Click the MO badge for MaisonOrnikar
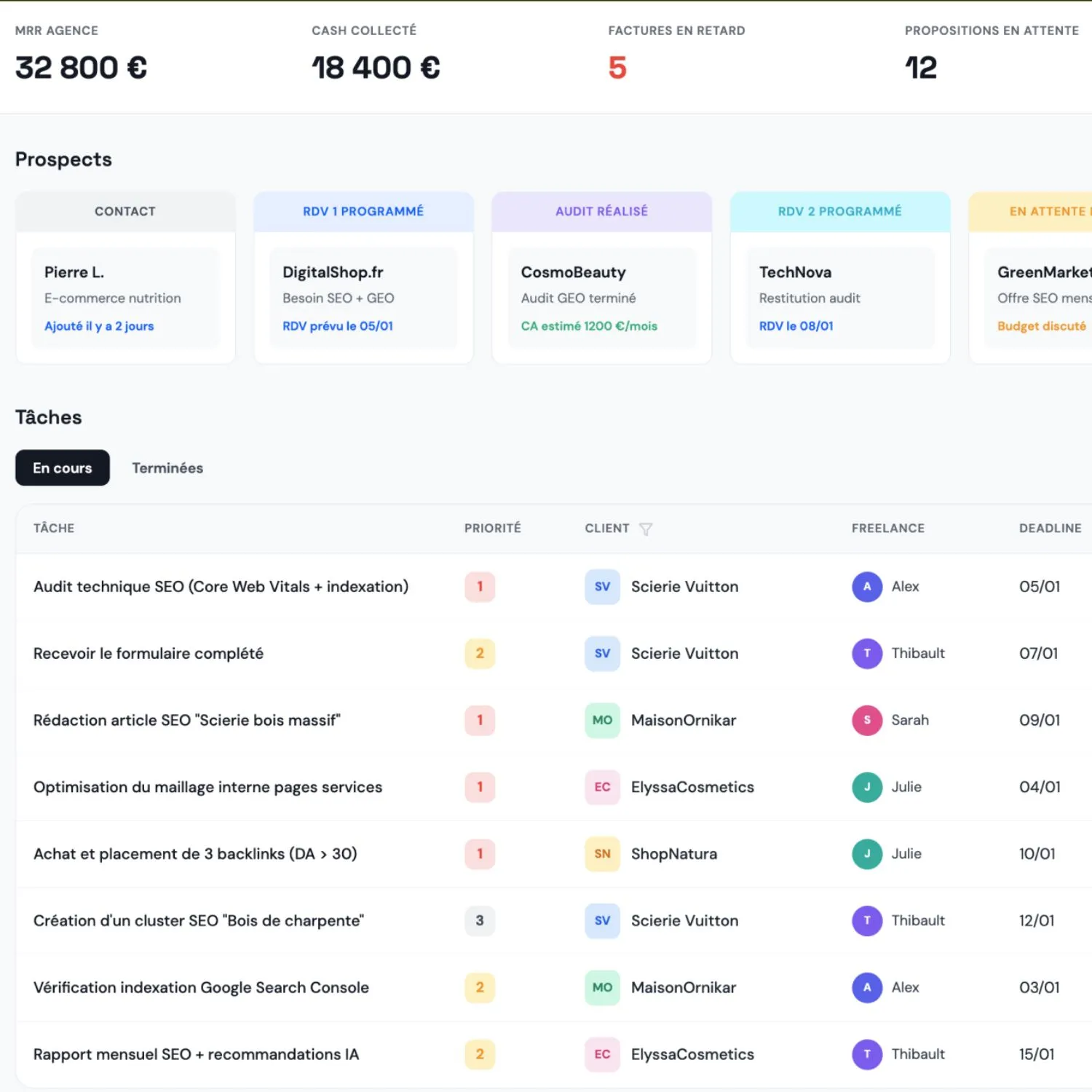Viewport: 1092px width, 1092px height. pos(602,720)
